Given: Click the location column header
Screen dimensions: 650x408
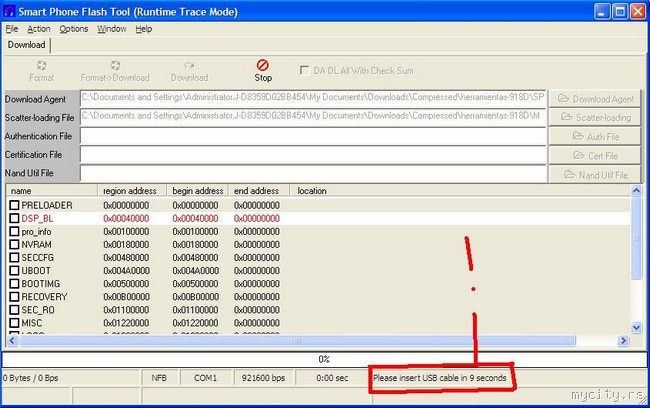Looking at the screenshot, I should pyautogui.click(x=459, y=191).
